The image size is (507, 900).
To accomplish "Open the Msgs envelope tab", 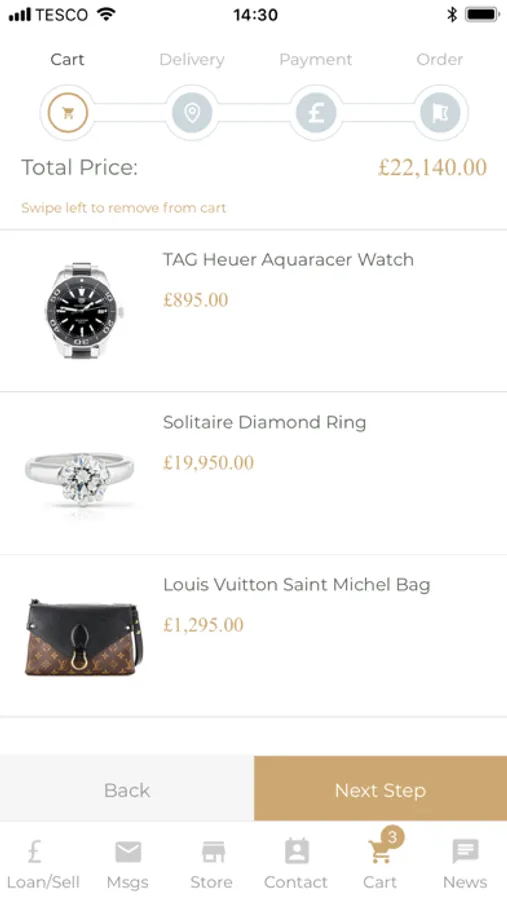I will [127, 862].
